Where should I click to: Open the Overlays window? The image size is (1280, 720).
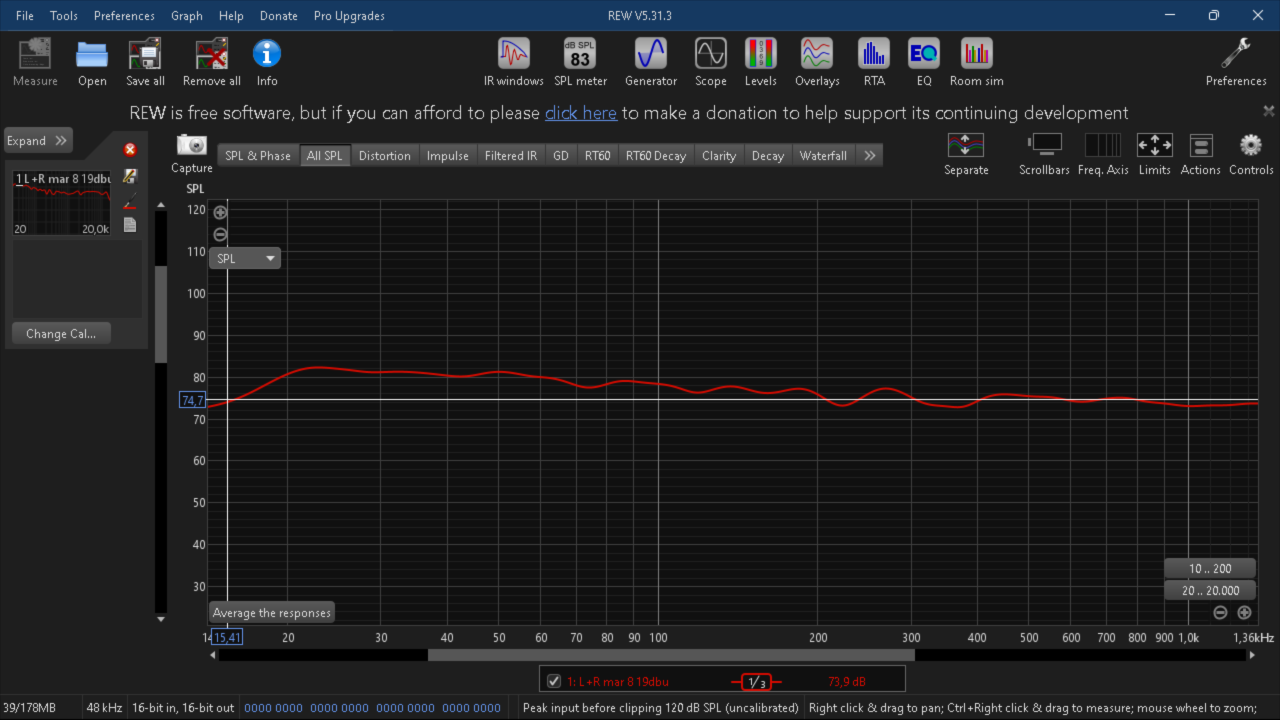tap(817, 62)
